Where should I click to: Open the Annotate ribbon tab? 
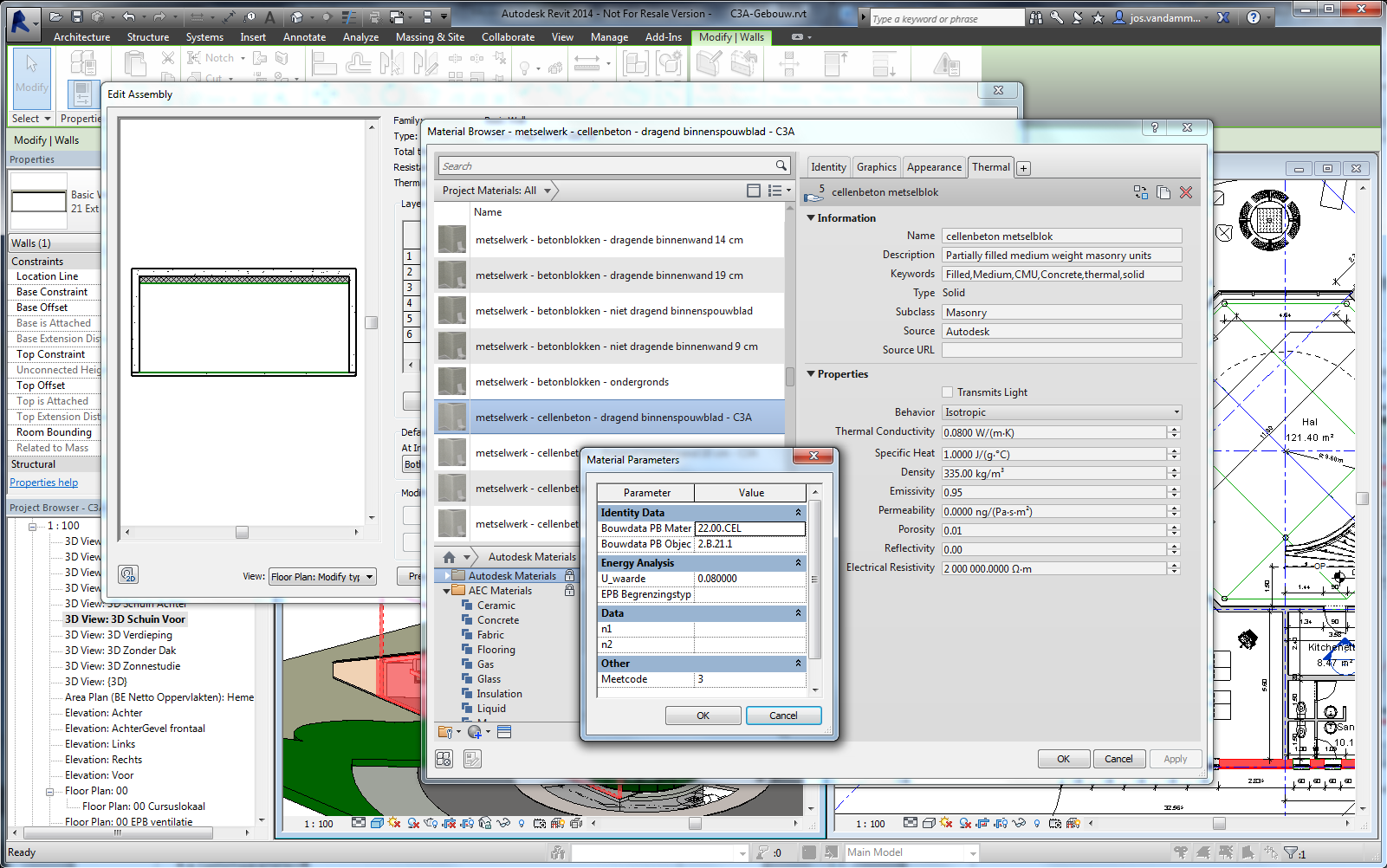[x=305, y=37]
